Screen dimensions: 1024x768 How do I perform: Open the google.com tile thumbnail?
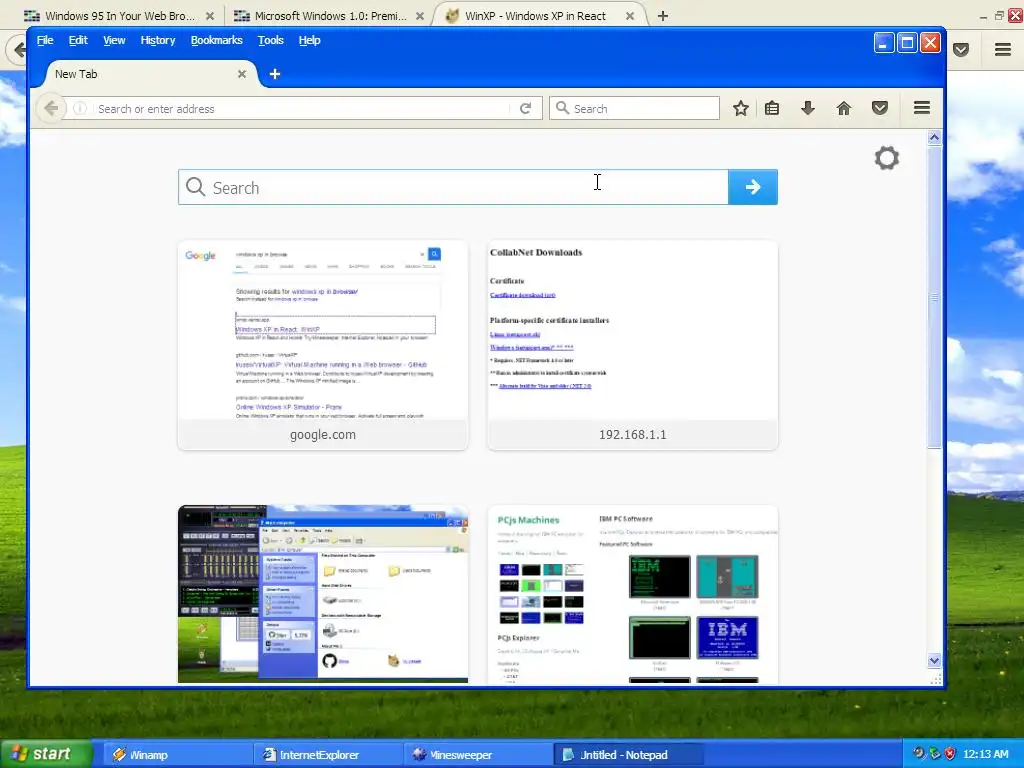point(323,331)
